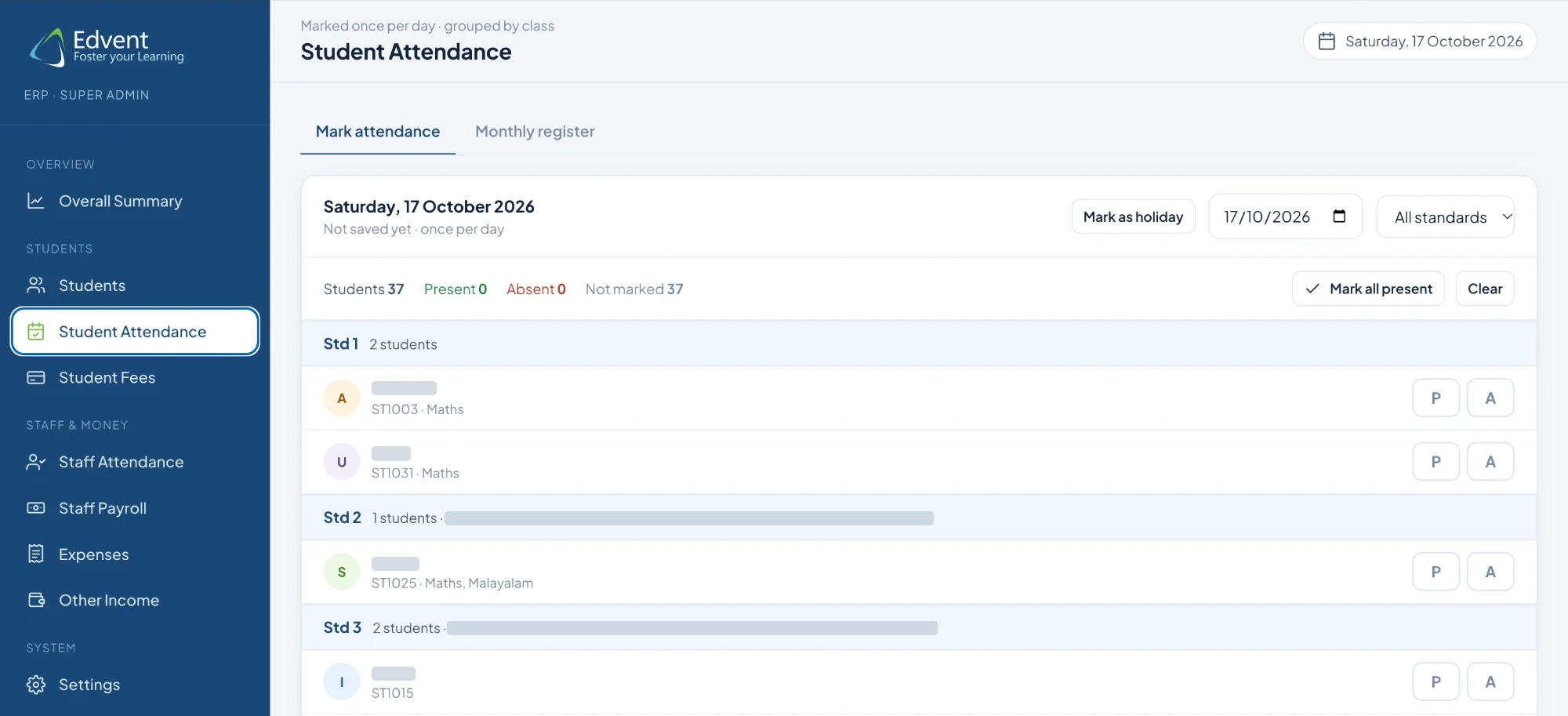Screen dimensions: 1568x716
Task: Click the Mark as holiday button
Action: [x=1133, y=216]
